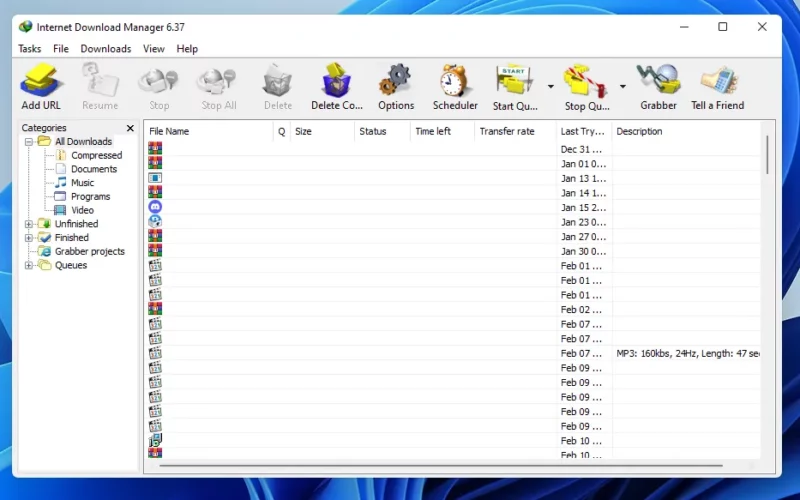This screenshot has width=800, height=500.
Task: Click the Tell a Friend icon
Action: (718, 81)
